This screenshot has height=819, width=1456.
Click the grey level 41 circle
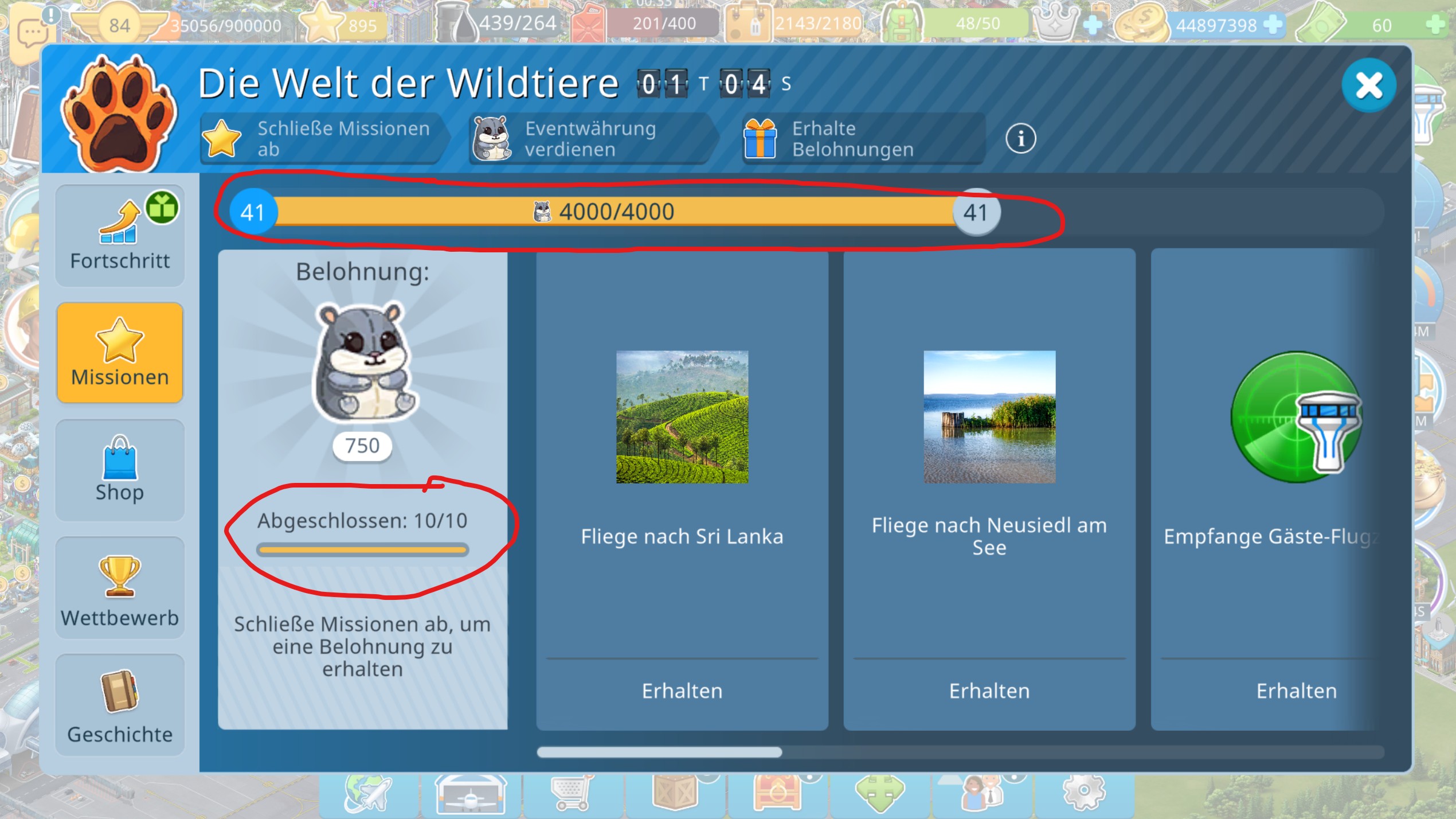click(976, 212)
